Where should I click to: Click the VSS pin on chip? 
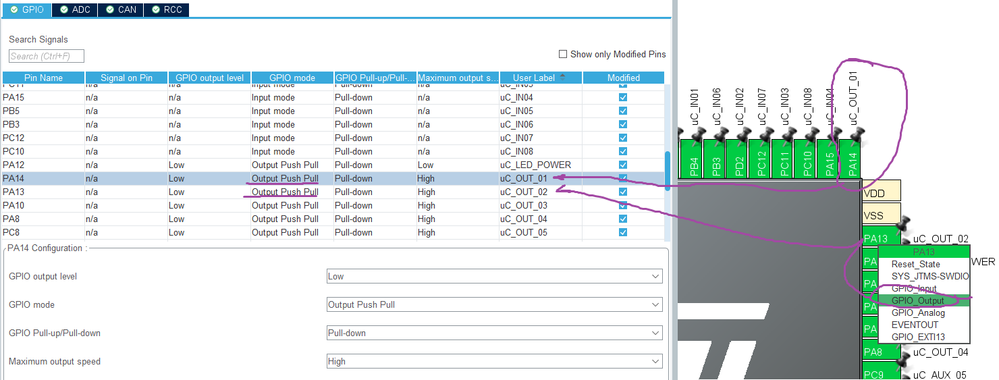pos(882,214)
